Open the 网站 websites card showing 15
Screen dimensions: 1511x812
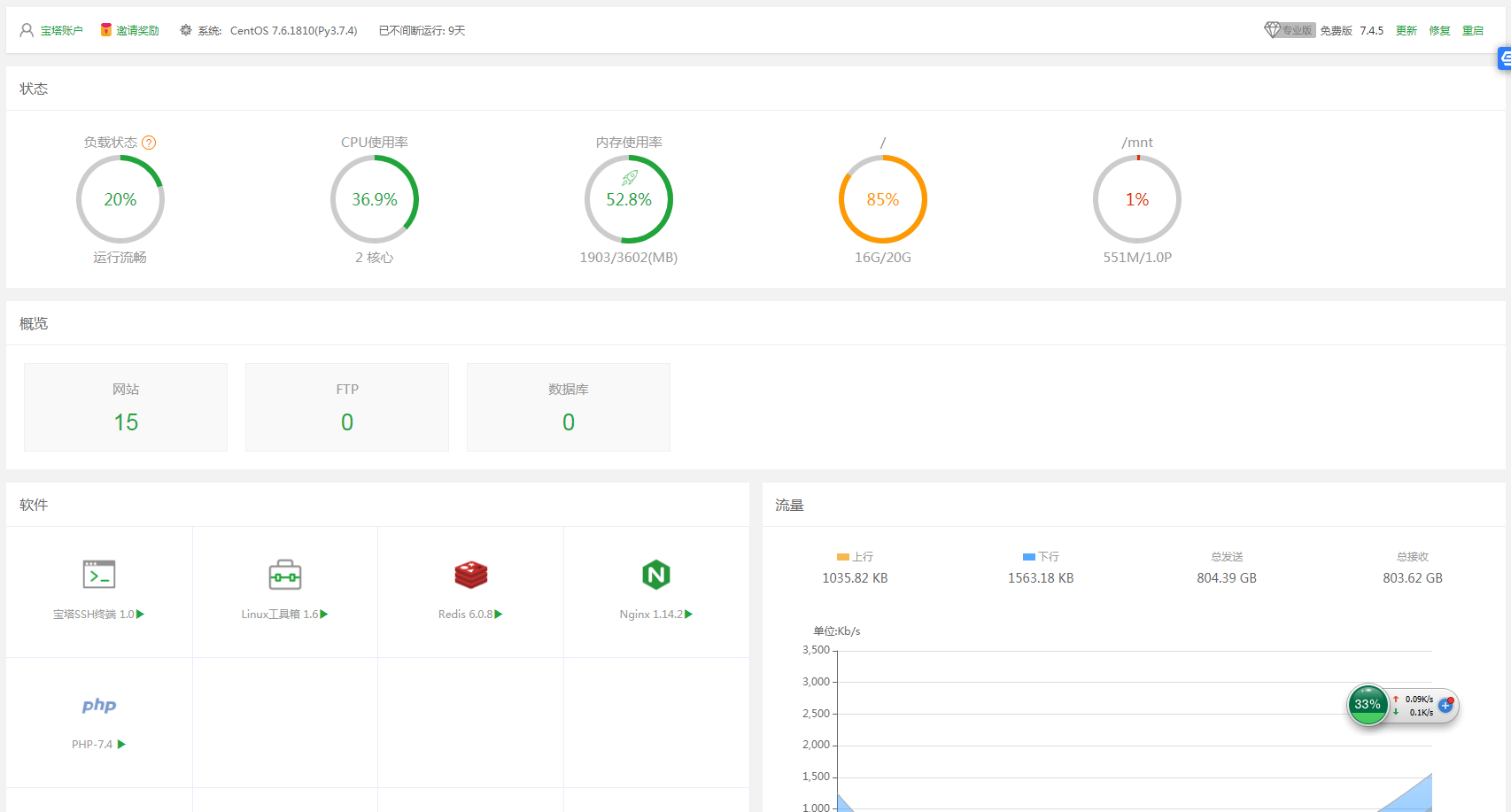[126, 407]
